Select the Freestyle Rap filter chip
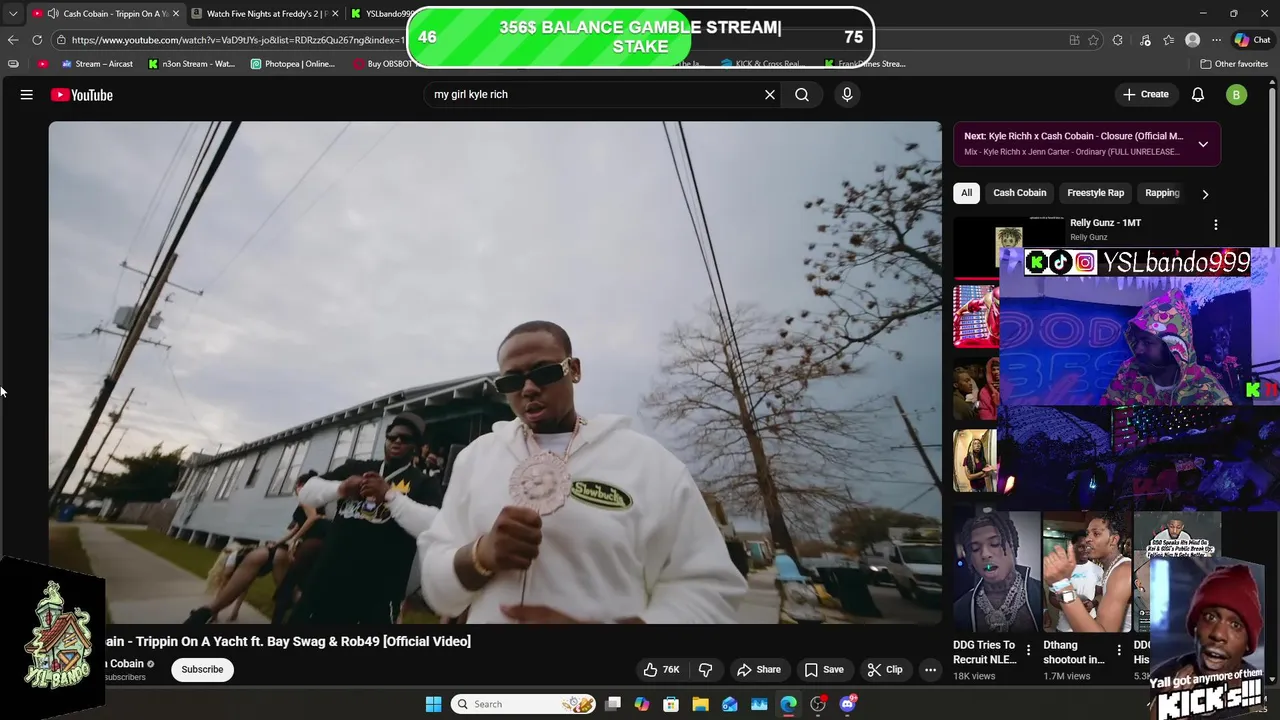Screen dimensions: 1280x720 click(x=1095, y=193)
